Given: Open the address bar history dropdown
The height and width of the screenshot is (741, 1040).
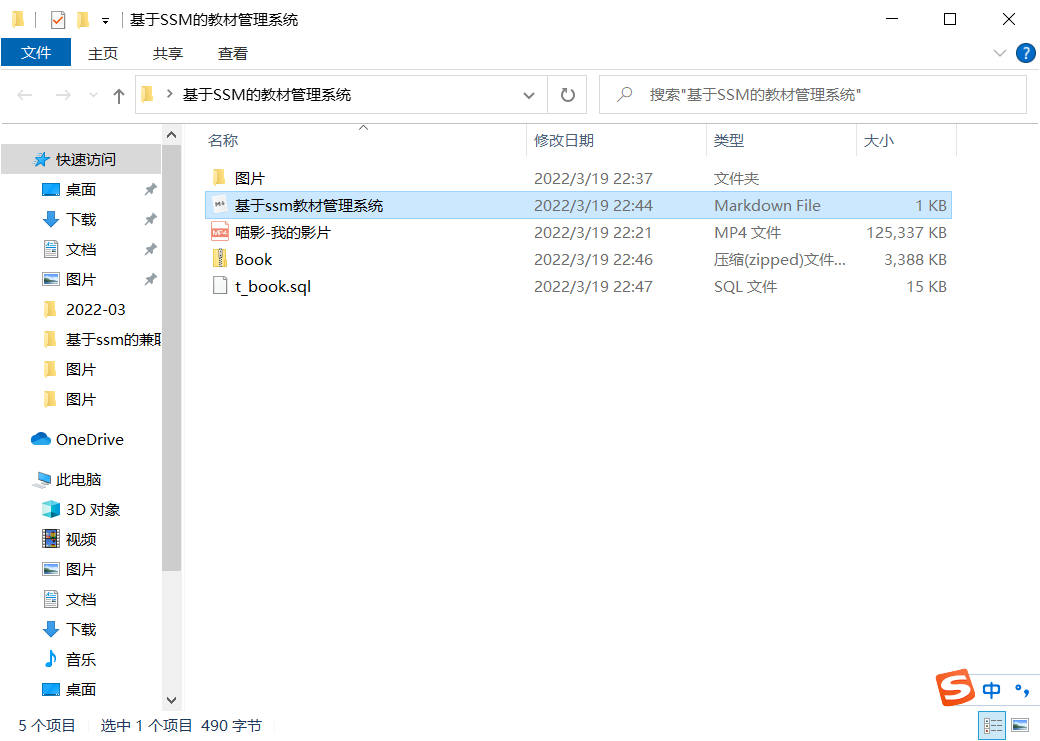Looking at the screenshot, I should click(x=529, y=94).
